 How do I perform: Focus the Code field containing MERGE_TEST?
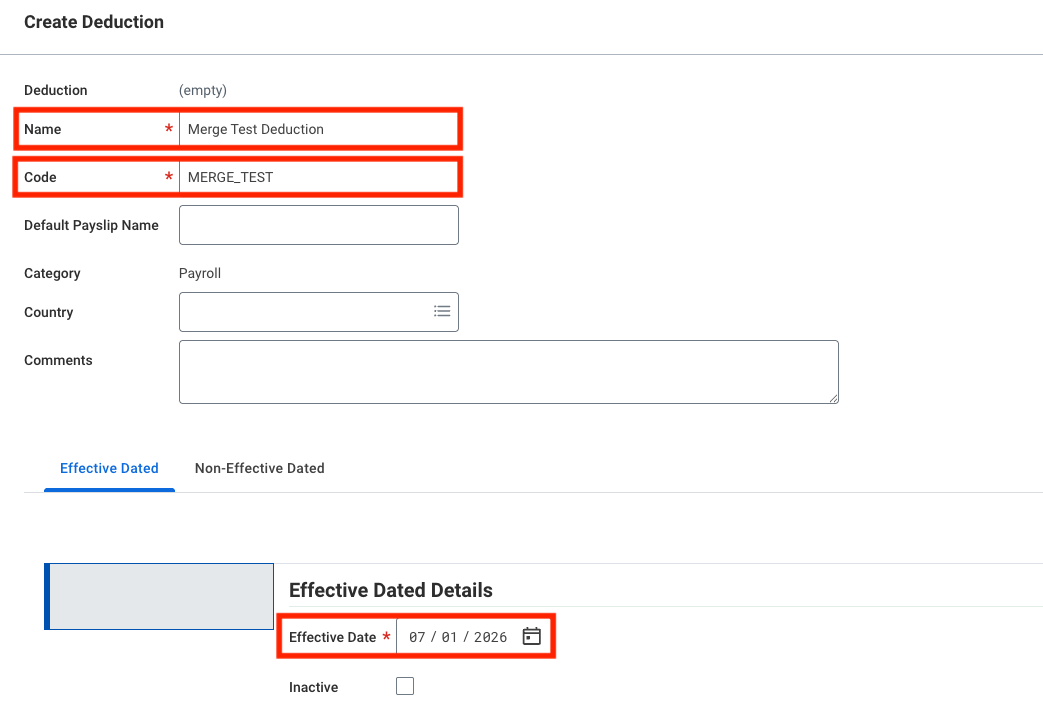(x=319, y=177)
